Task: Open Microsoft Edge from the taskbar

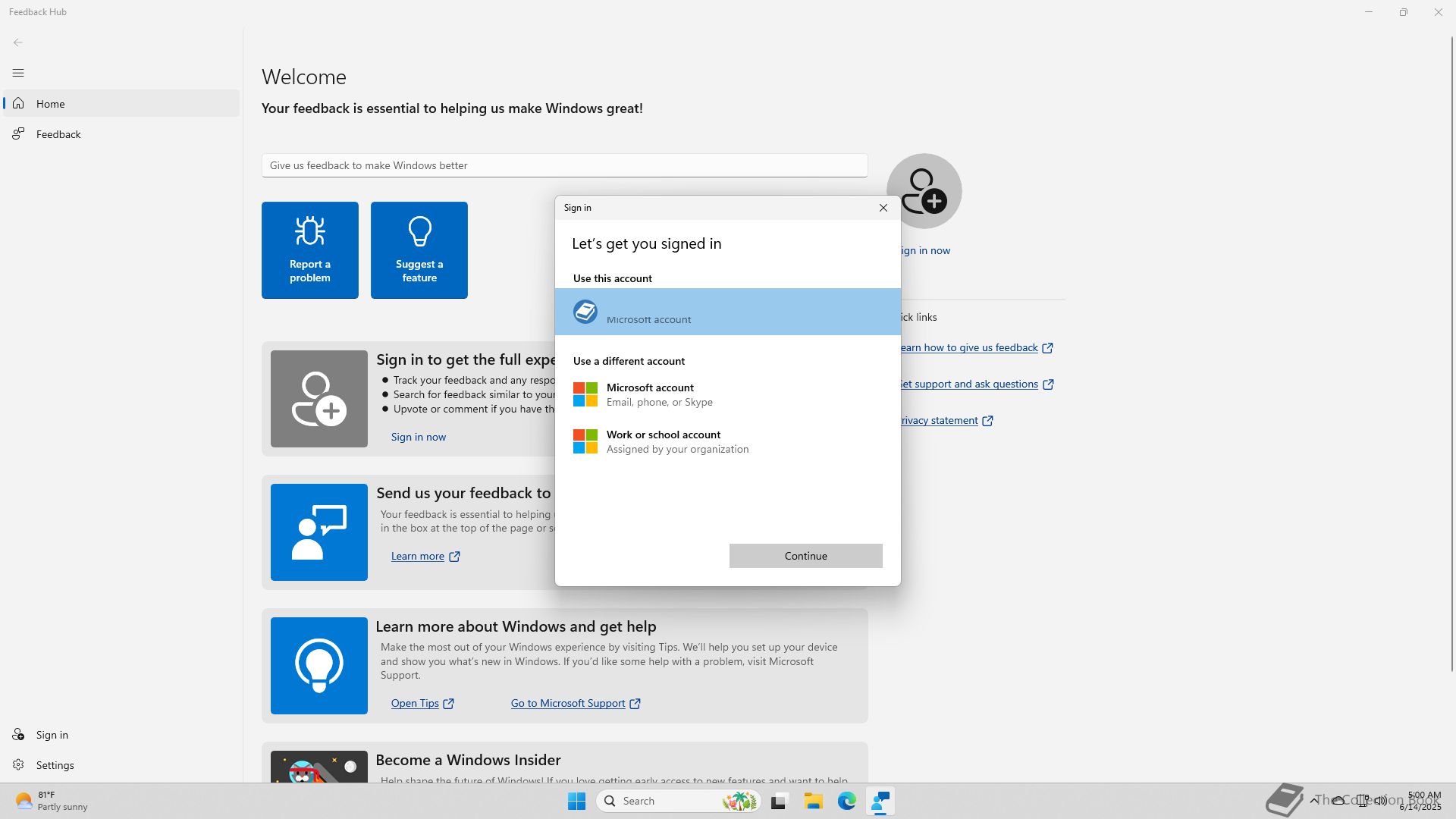Action: [x=846, y=801]
